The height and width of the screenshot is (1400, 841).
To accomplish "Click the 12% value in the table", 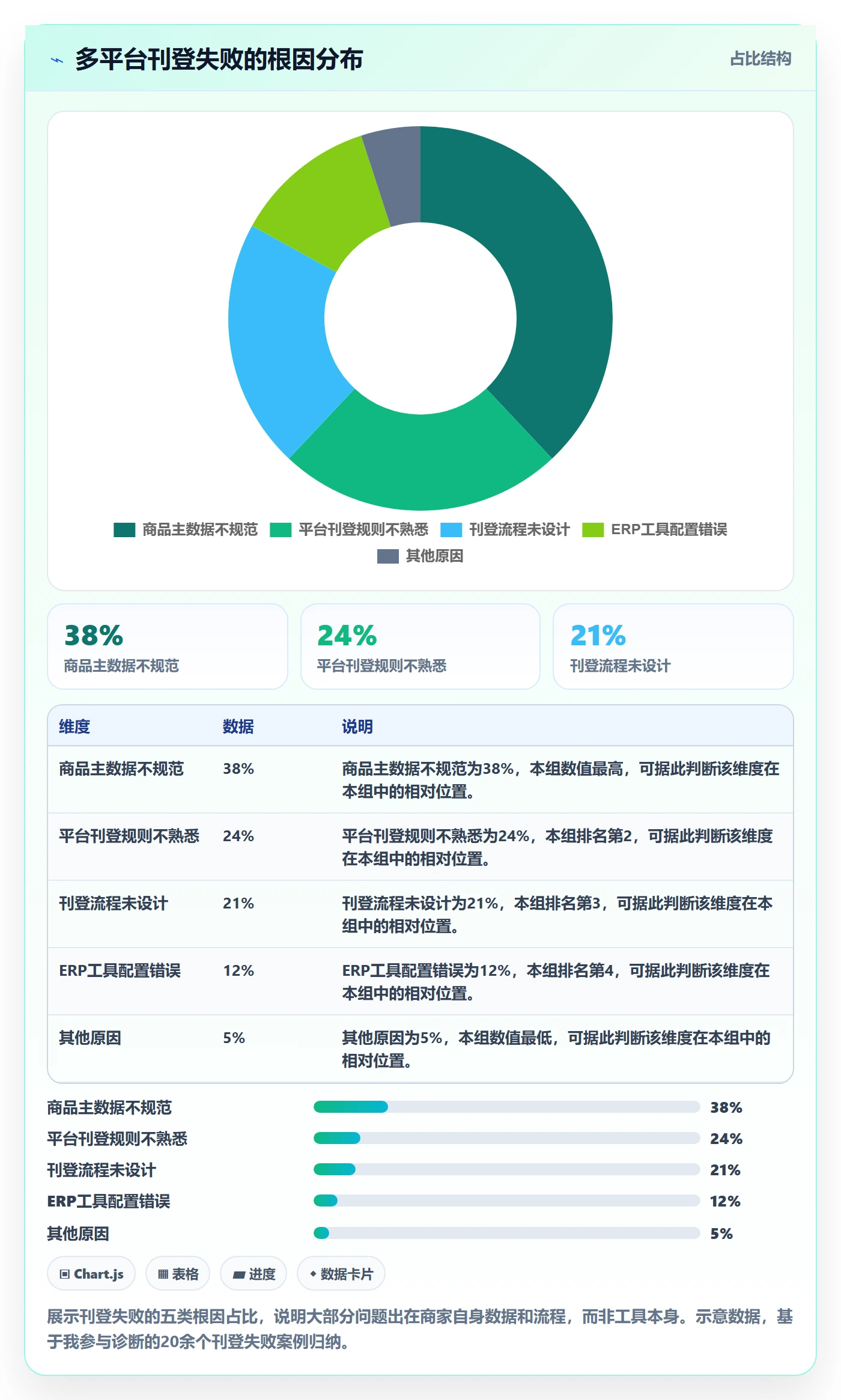I will click(238, 971).
